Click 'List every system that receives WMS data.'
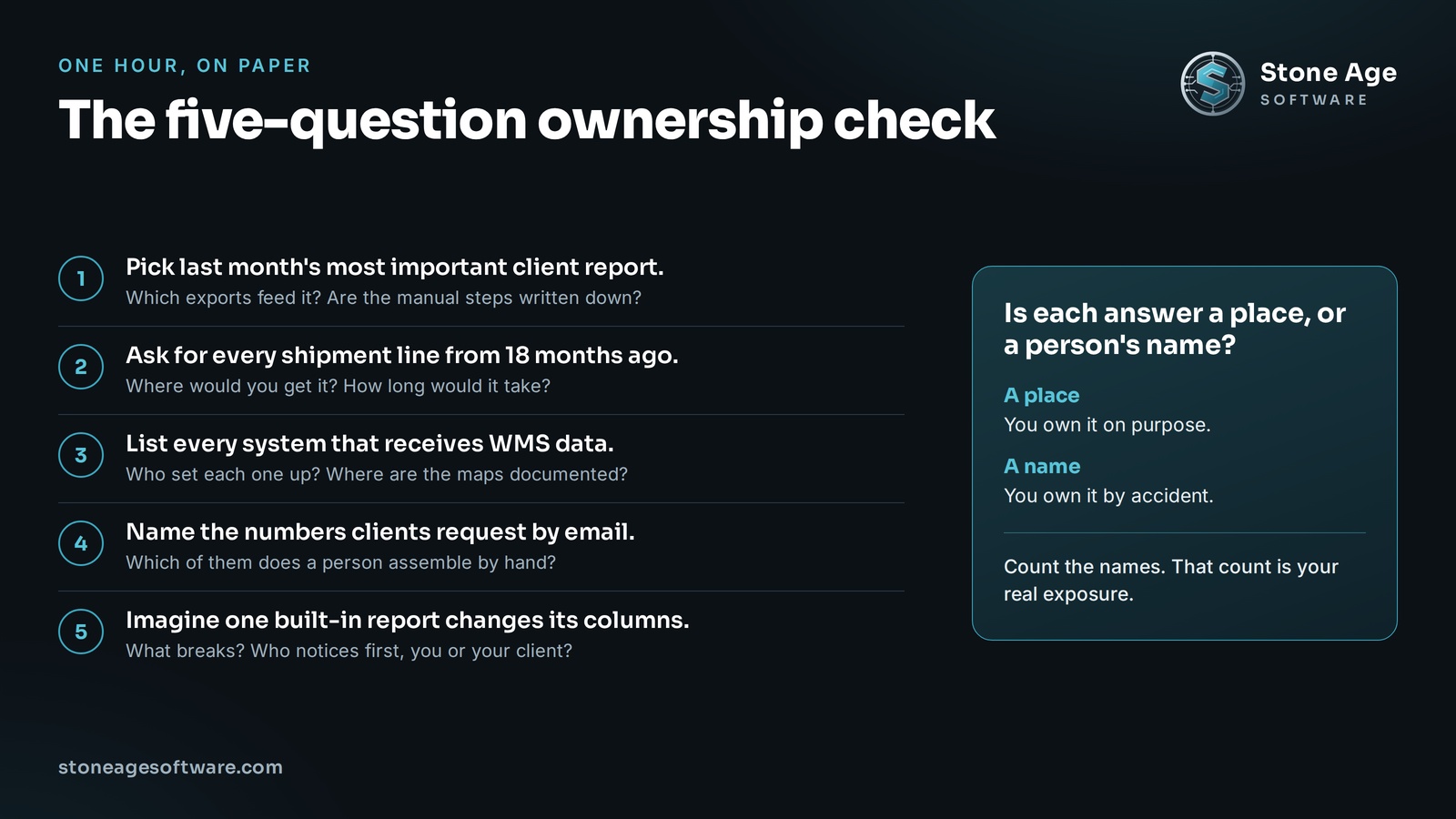This screenshot has width=1456, height=819. coord(369,443)
